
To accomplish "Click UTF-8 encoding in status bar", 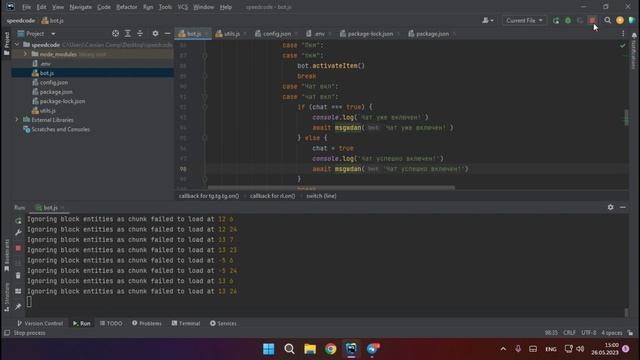I will 589,333.
